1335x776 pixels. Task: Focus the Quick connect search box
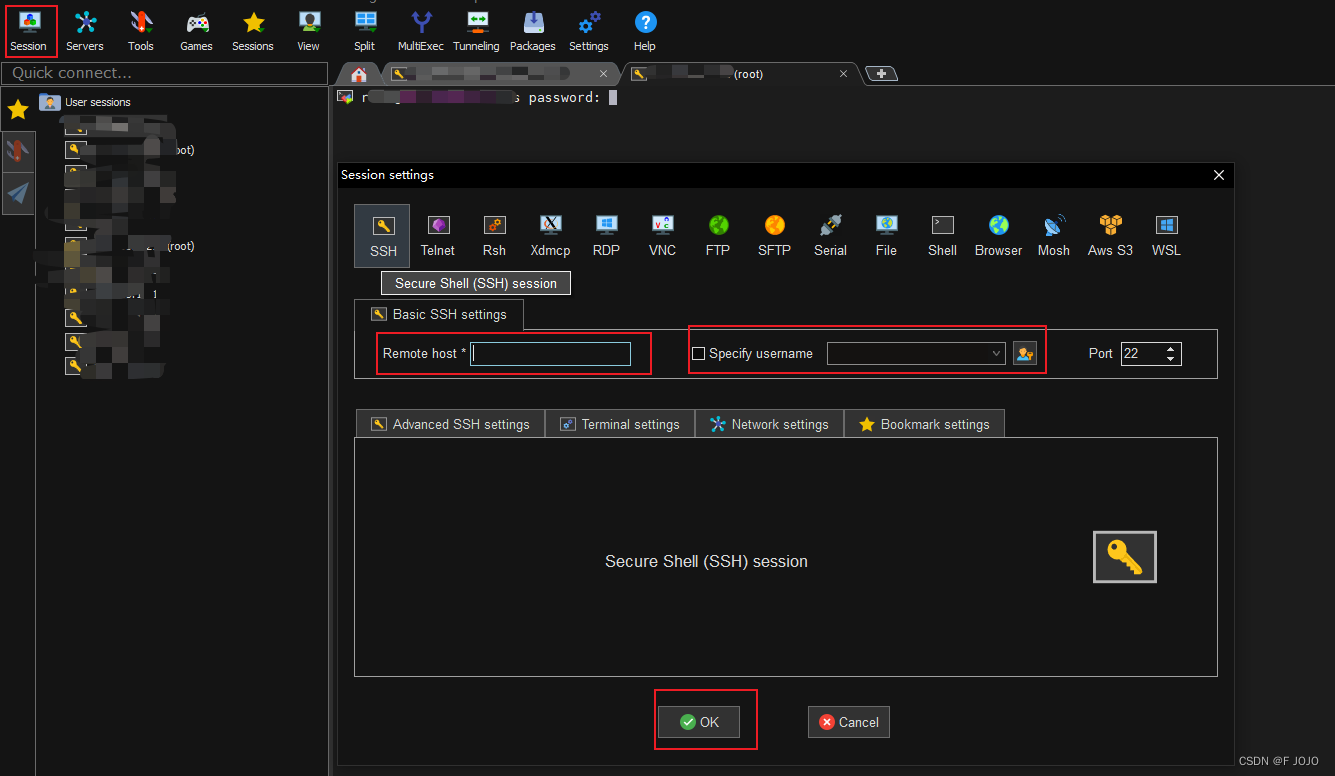pyautogui.click(x=165, y=73)
